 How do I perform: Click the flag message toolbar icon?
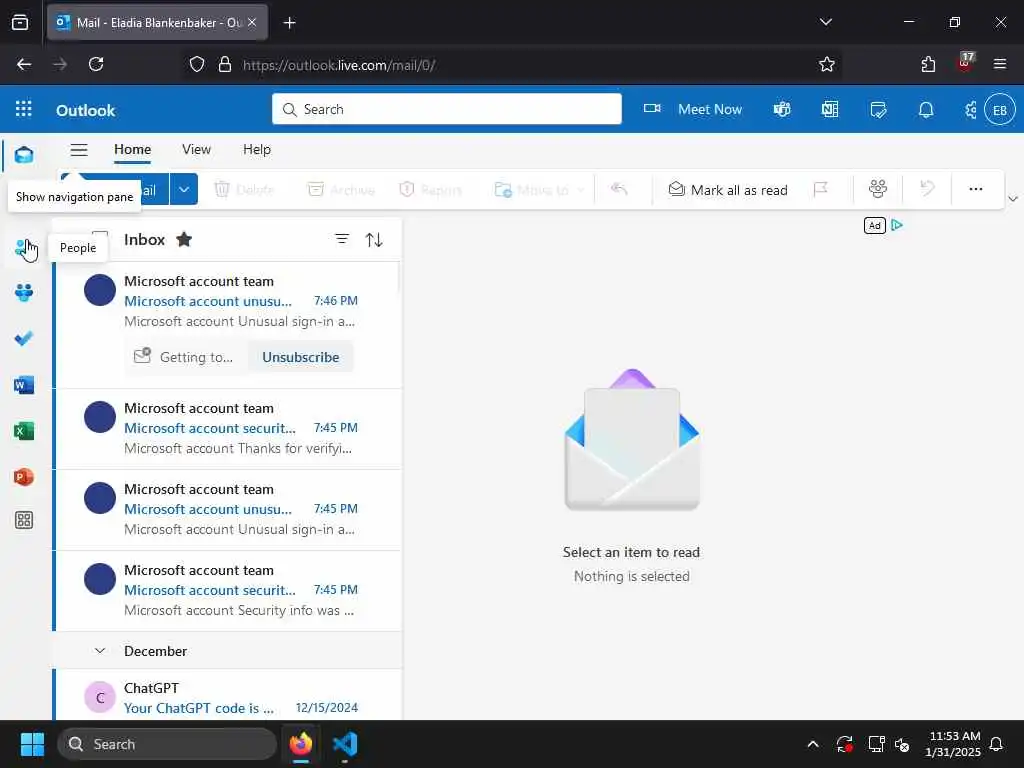tap(821, 189)
